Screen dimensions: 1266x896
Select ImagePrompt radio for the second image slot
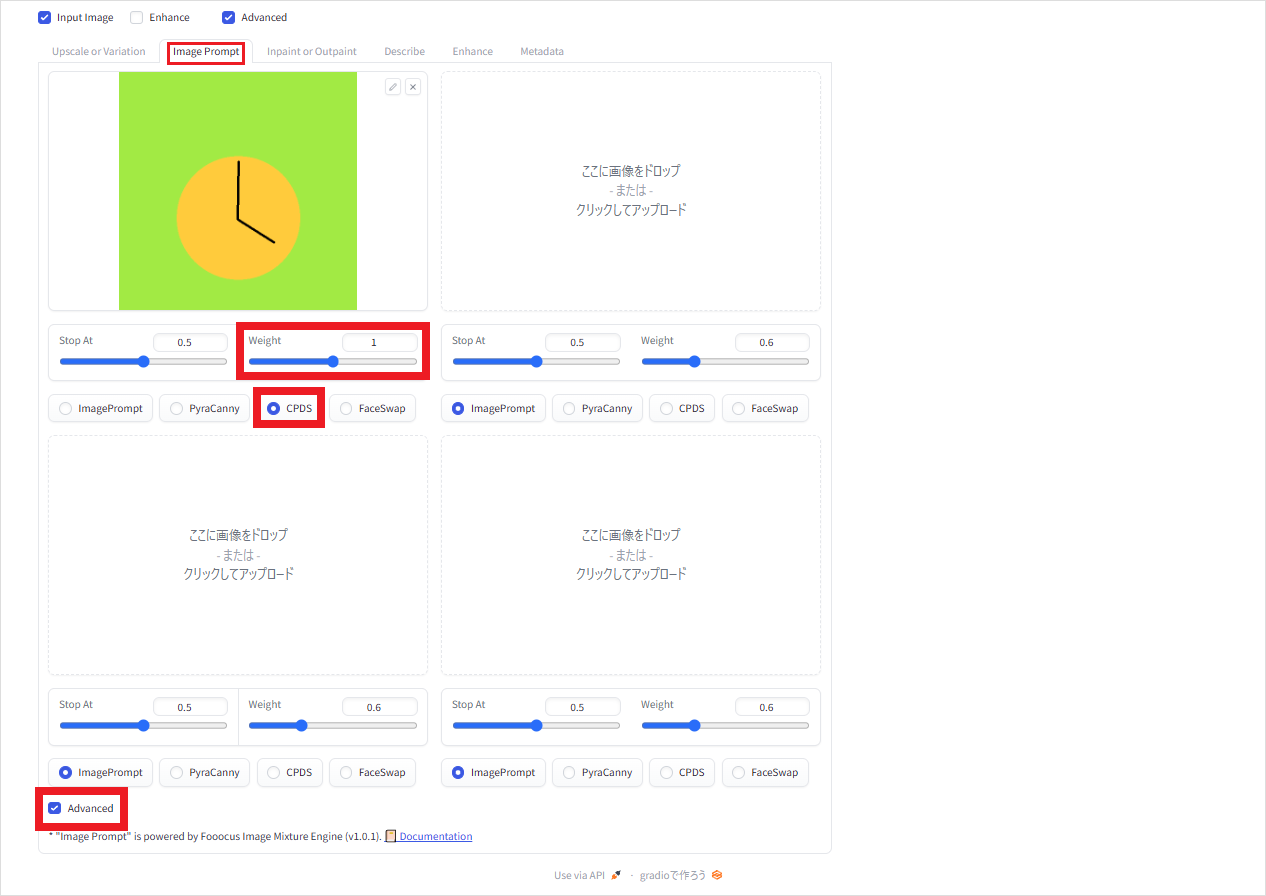(459, 408)
